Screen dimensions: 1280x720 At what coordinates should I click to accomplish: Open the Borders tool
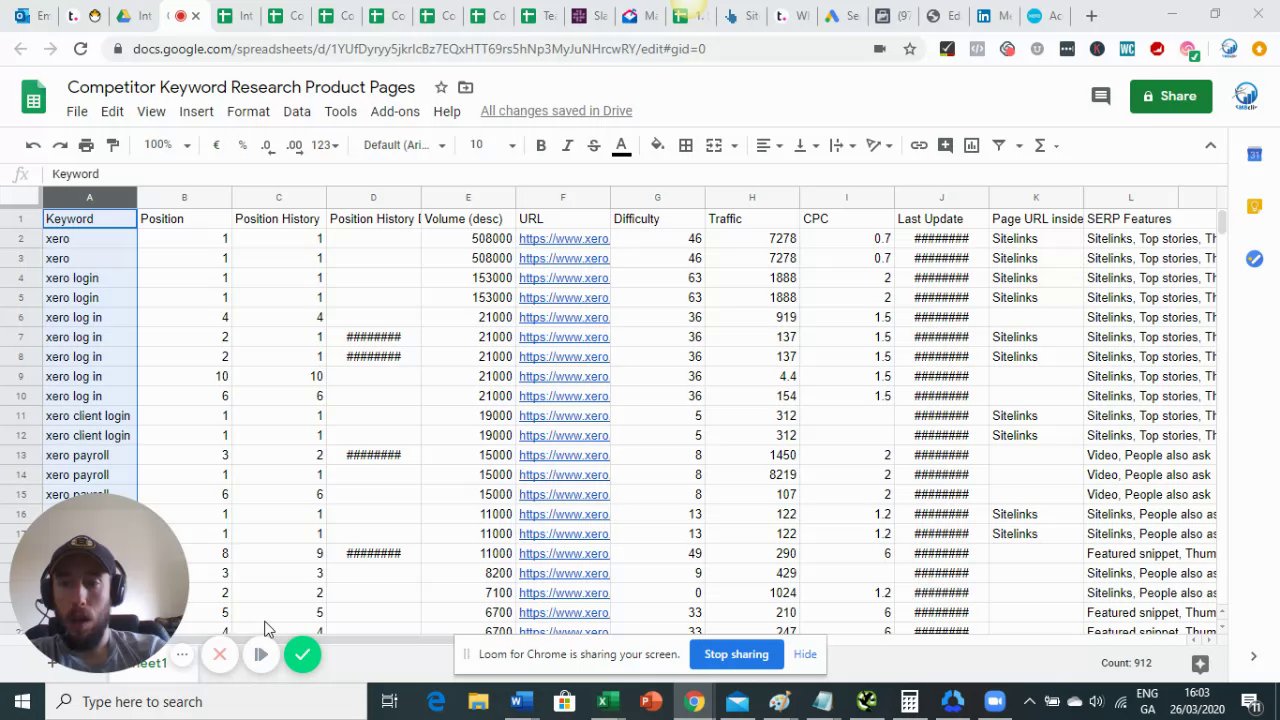pos(686,145)
